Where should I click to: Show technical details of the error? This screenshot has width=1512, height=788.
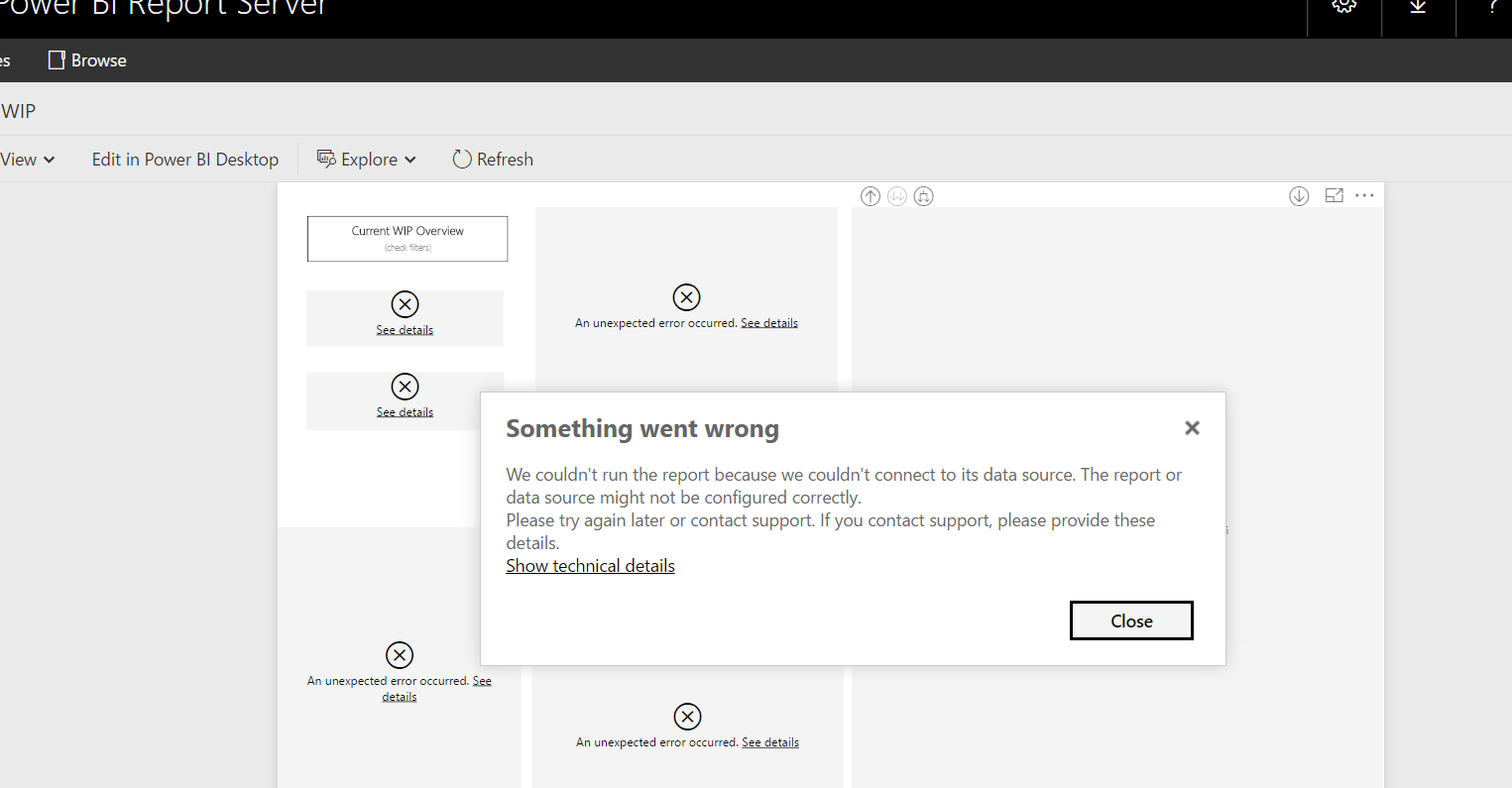pos(590,566)
